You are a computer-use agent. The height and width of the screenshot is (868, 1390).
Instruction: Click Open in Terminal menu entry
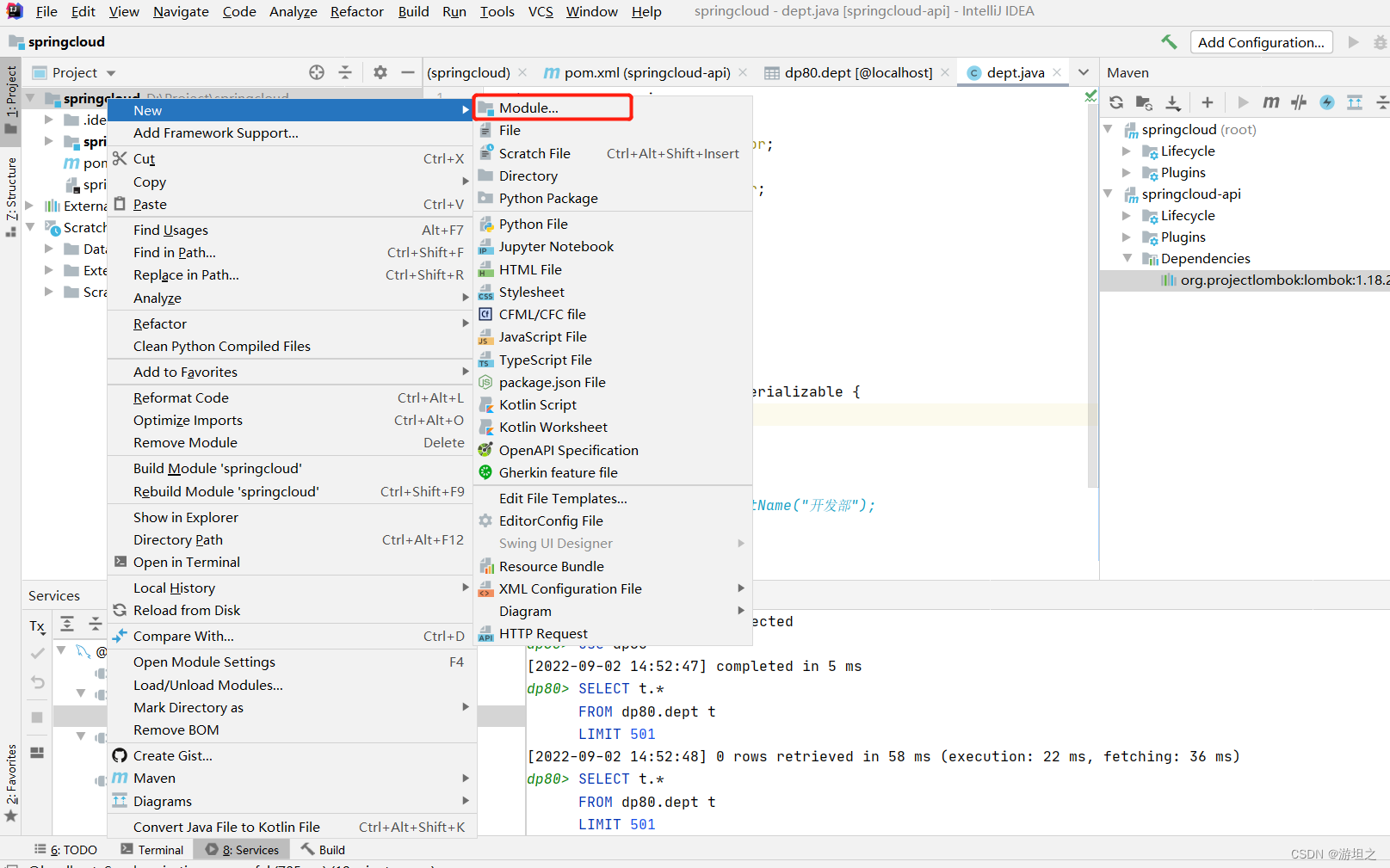(x=291, y=562)
